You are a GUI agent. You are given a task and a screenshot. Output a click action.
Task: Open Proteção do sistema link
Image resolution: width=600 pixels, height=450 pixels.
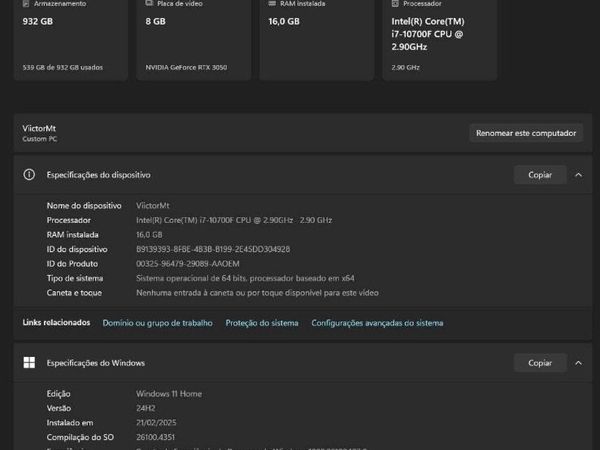[262, 323]
